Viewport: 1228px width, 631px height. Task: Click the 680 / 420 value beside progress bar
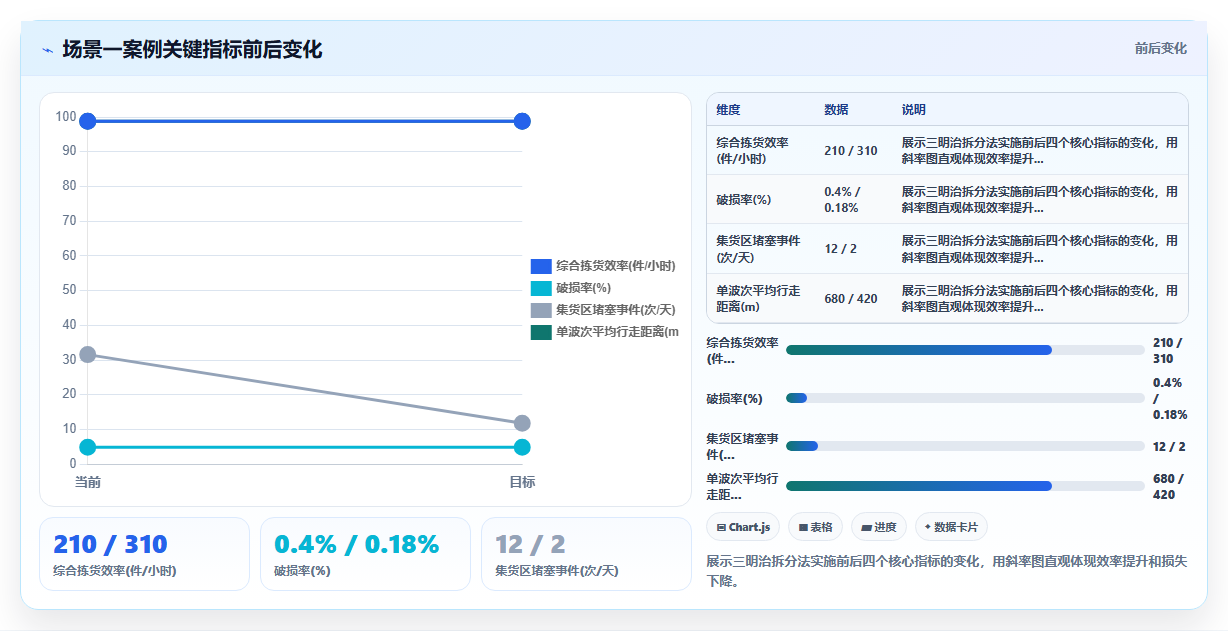click(1169, 486)
